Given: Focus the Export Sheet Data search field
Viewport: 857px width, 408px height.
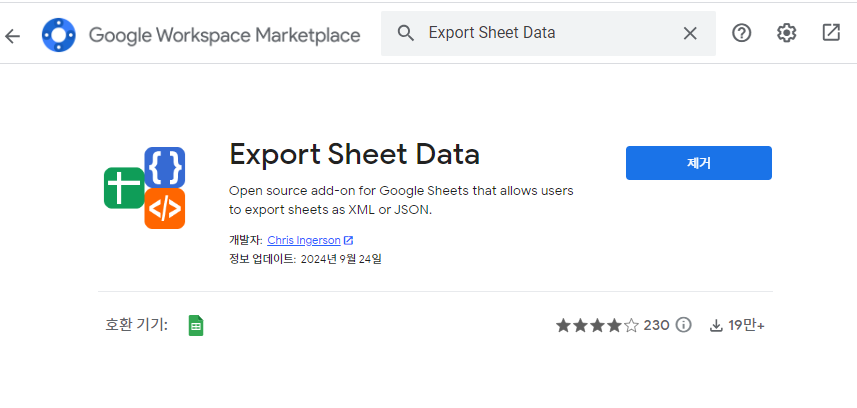Looking at the screenshot, I should click(548, 33).
